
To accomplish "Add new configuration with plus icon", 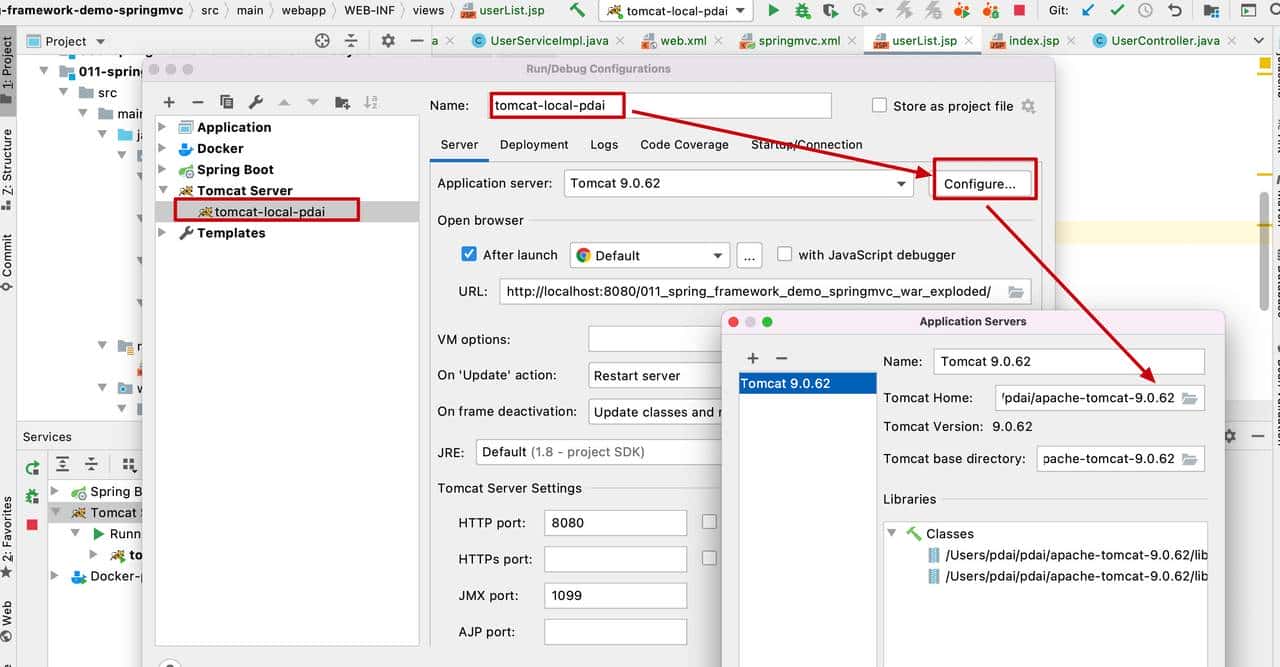I will (x=169, y=102).
